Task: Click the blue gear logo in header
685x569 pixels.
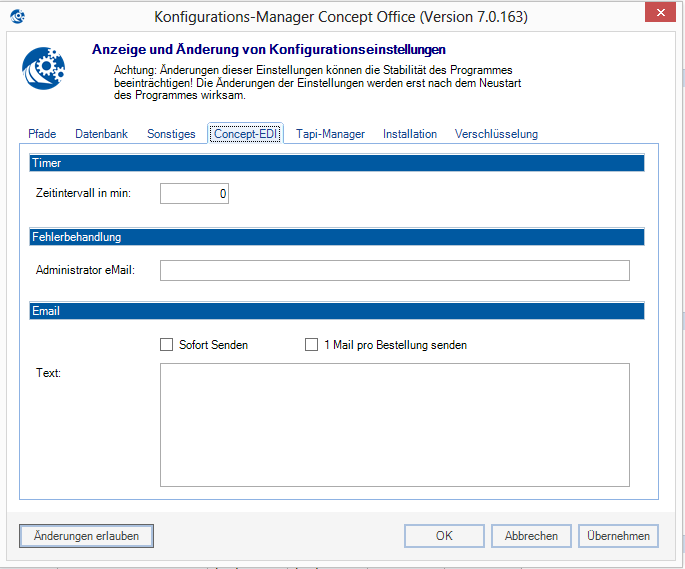Action: point(45,69)
